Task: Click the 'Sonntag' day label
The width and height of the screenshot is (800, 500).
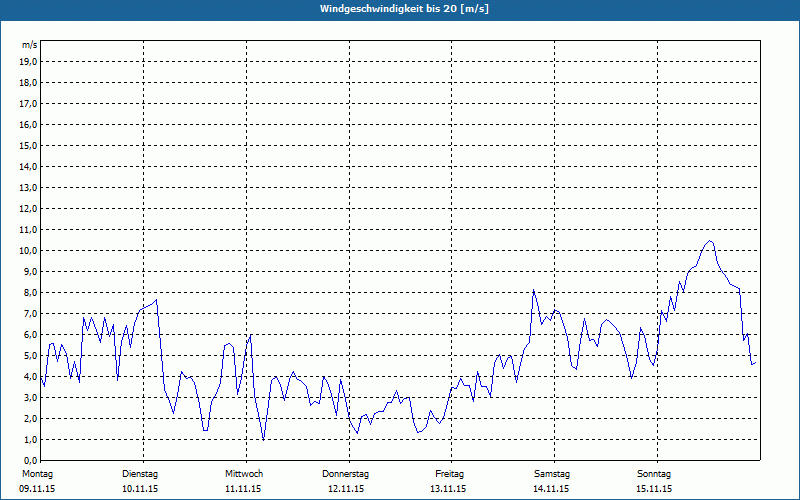Action: tap(654, 474)
